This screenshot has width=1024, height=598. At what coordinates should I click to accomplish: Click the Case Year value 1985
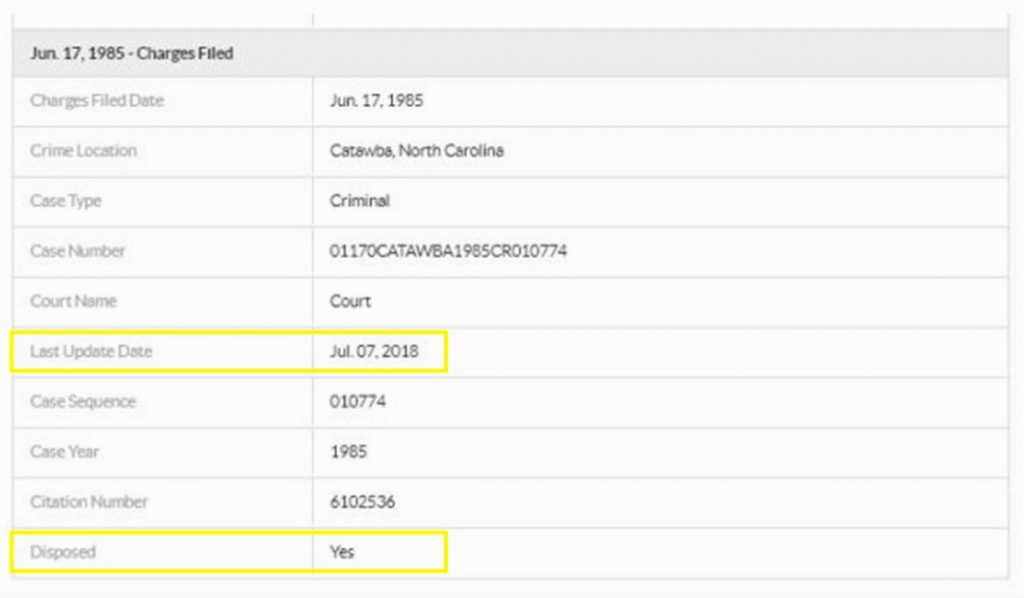tap(348, 452)
